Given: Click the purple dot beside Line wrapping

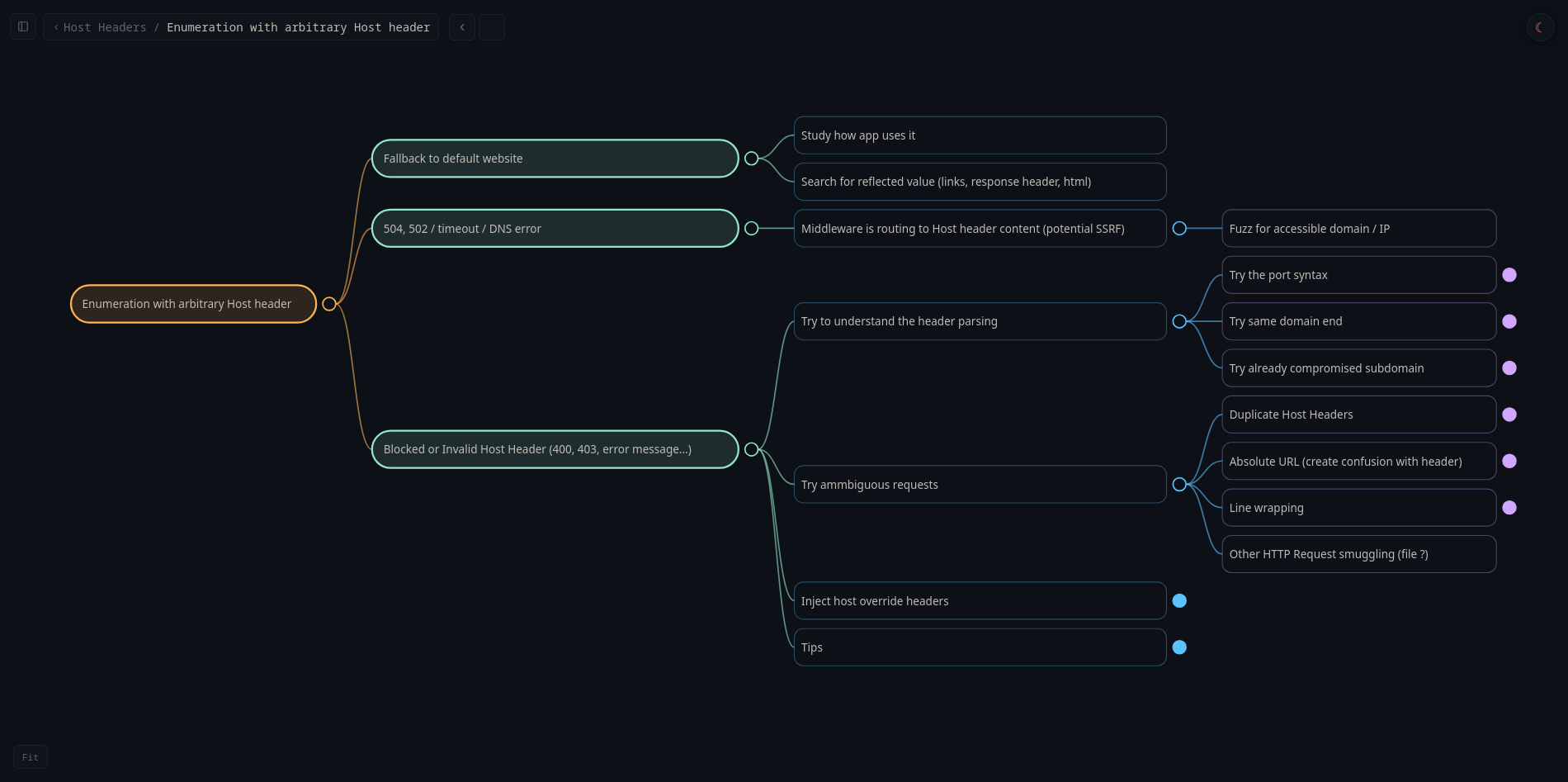Looking at the screenshot, I should pos(1509,508).
